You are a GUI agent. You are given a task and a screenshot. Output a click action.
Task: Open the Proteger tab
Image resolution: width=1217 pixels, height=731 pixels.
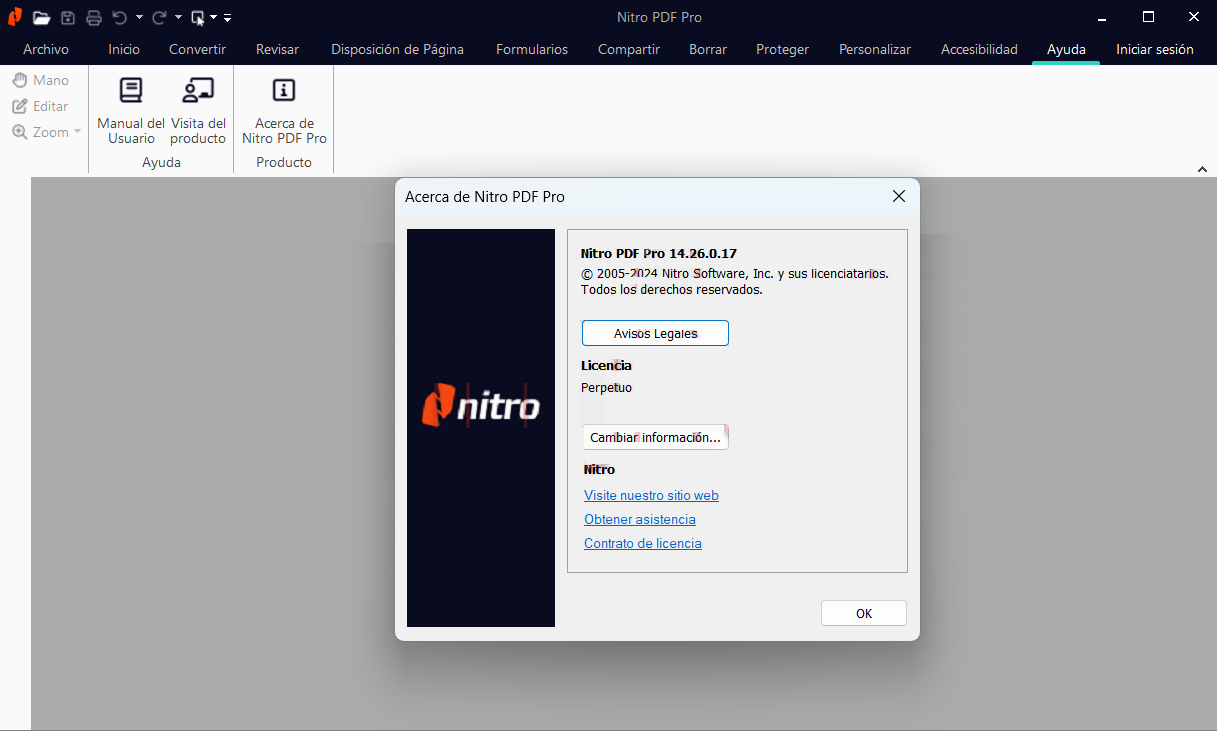point(782,49)
